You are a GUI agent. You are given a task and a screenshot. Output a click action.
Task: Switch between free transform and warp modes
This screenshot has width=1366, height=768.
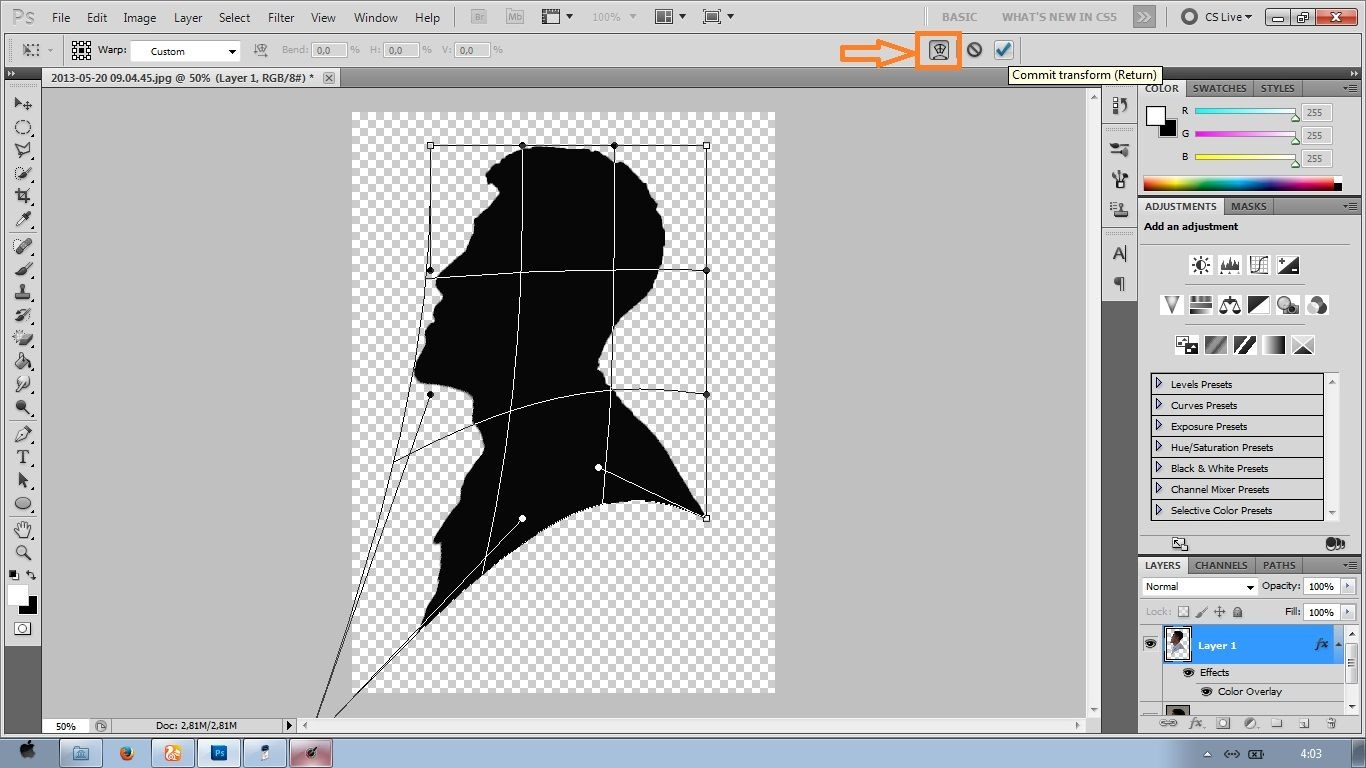(x=938, y=50)
